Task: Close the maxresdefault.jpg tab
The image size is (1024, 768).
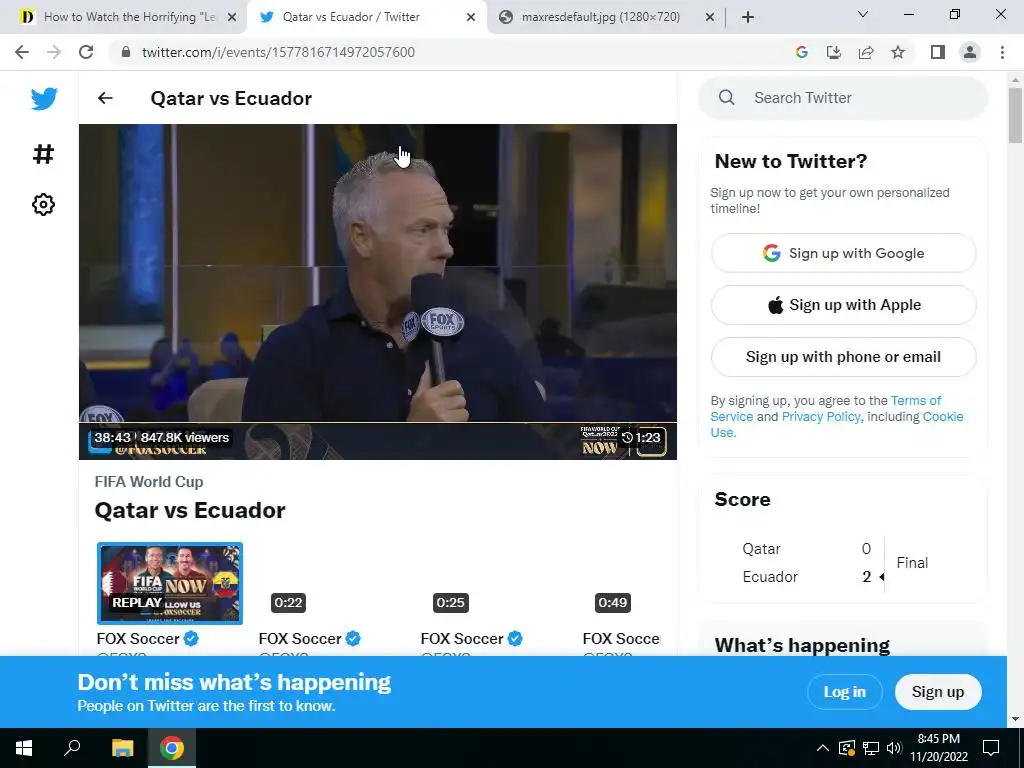Action: [710, 17]
